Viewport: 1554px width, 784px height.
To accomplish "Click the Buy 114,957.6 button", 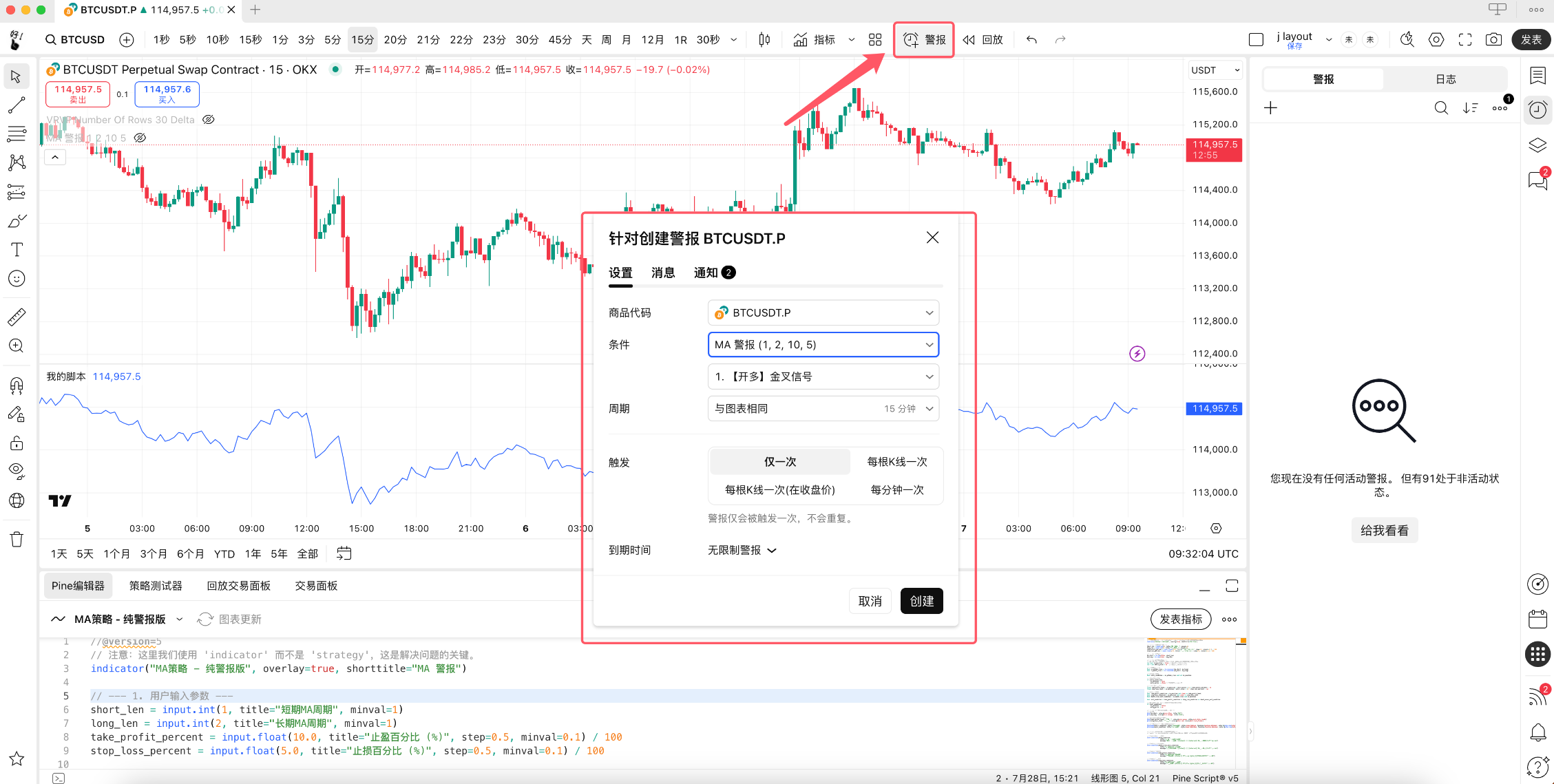I will 167,94.
